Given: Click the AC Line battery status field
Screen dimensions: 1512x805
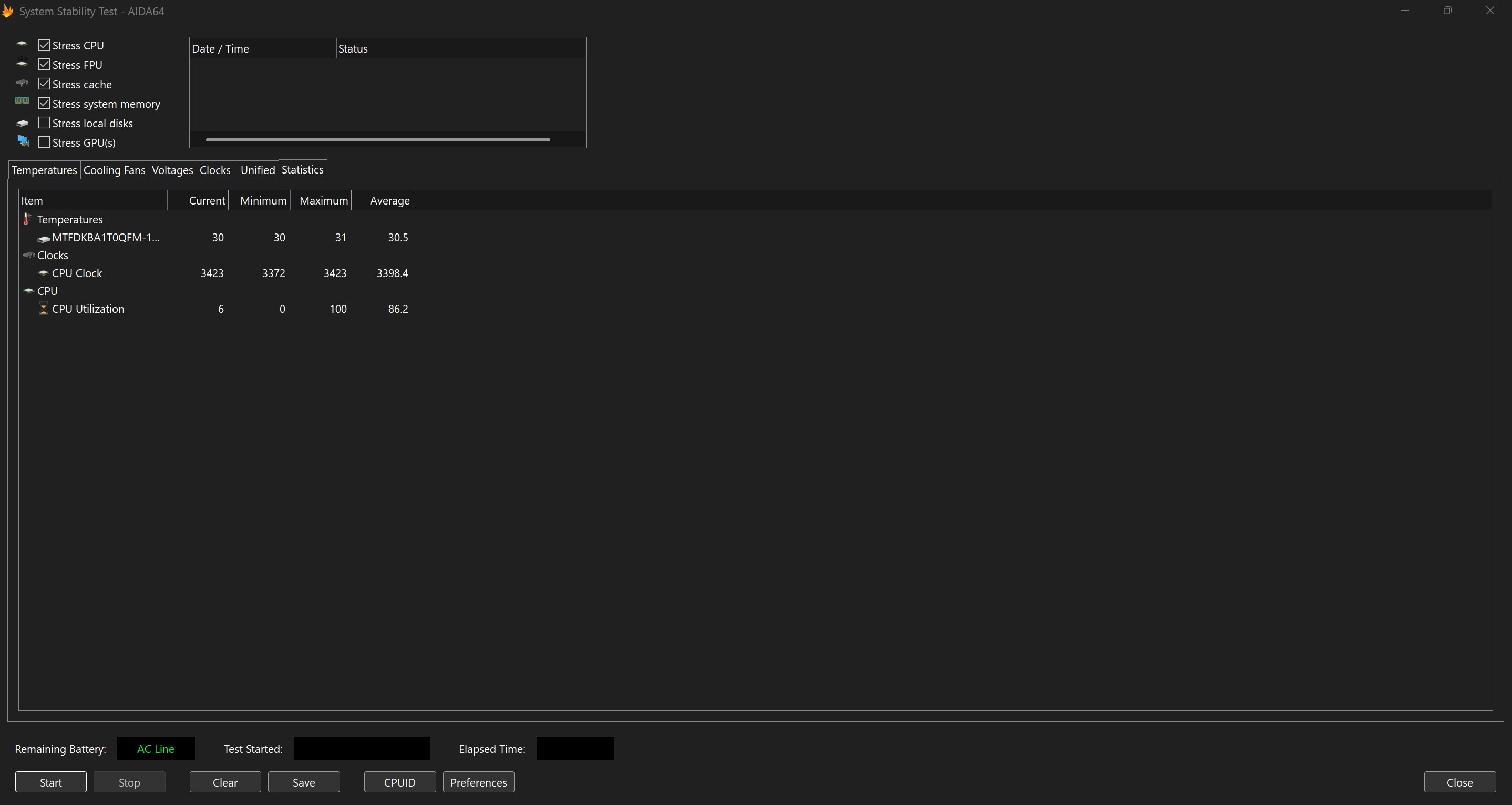Looking at the screenshot, I should [x=156, y=749].
